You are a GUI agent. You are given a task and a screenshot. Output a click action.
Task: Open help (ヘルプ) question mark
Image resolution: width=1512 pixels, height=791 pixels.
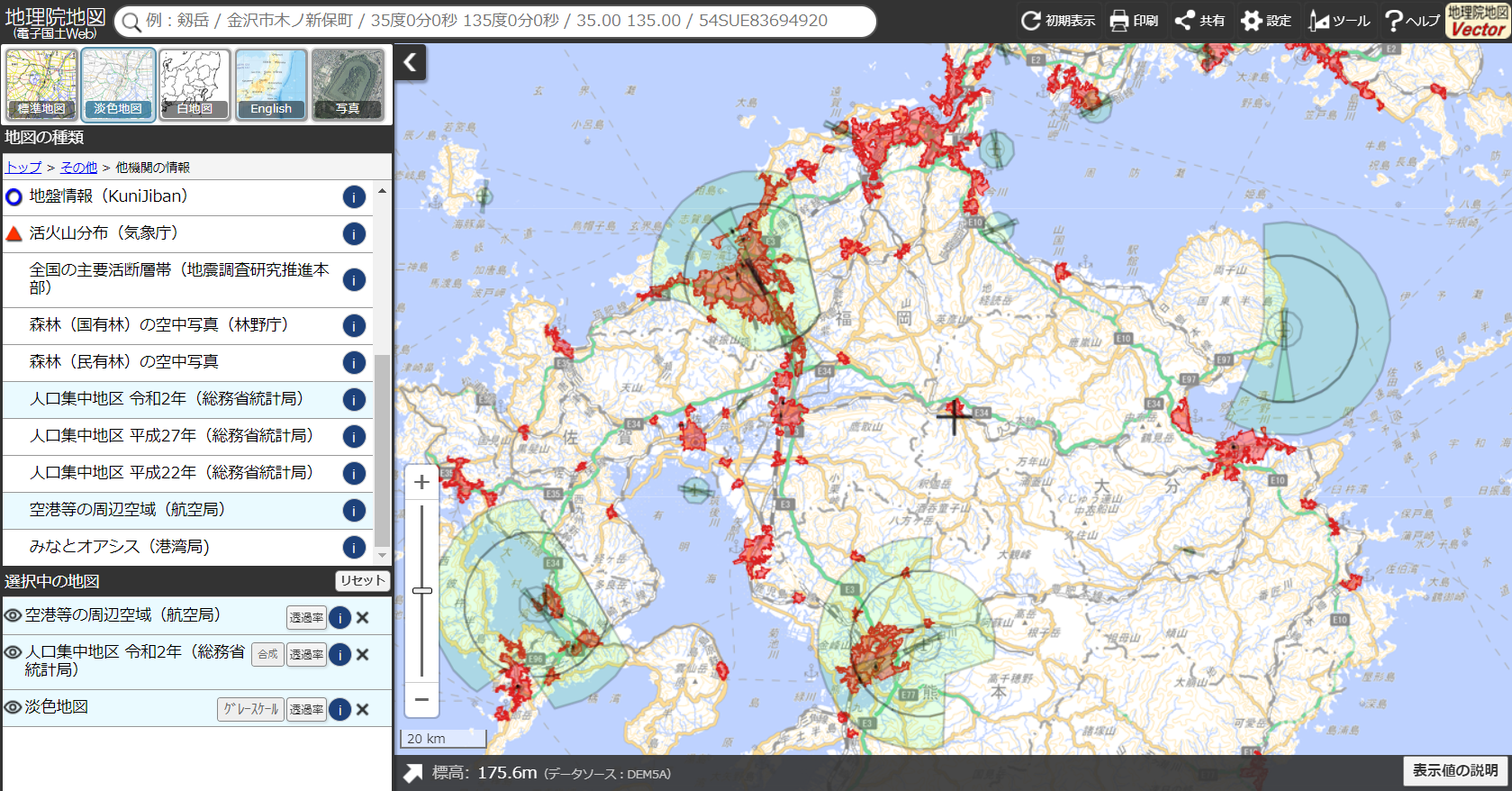tap(1410, 21)
